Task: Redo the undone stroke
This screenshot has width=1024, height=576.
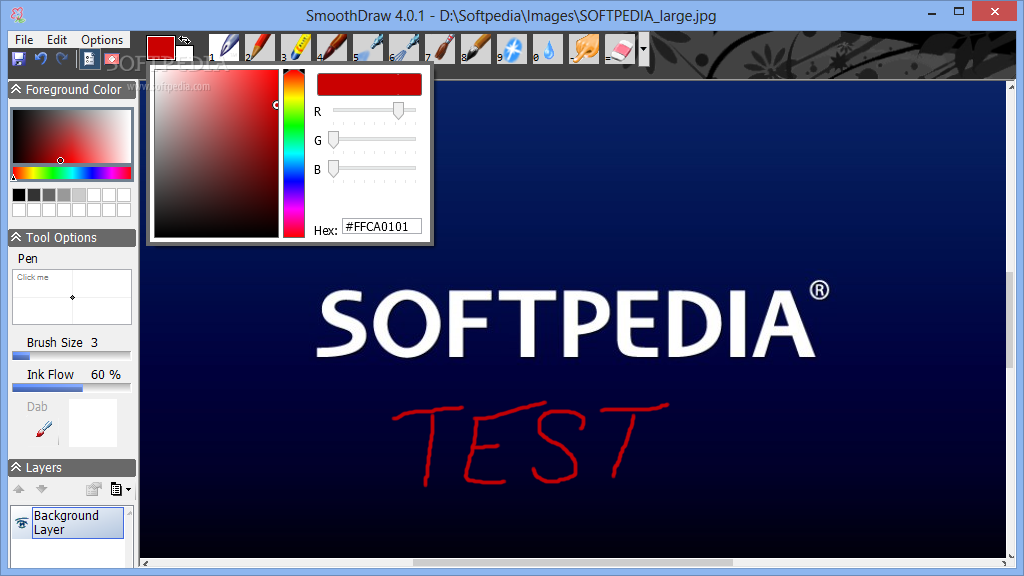Action: (x=62, y=59)
